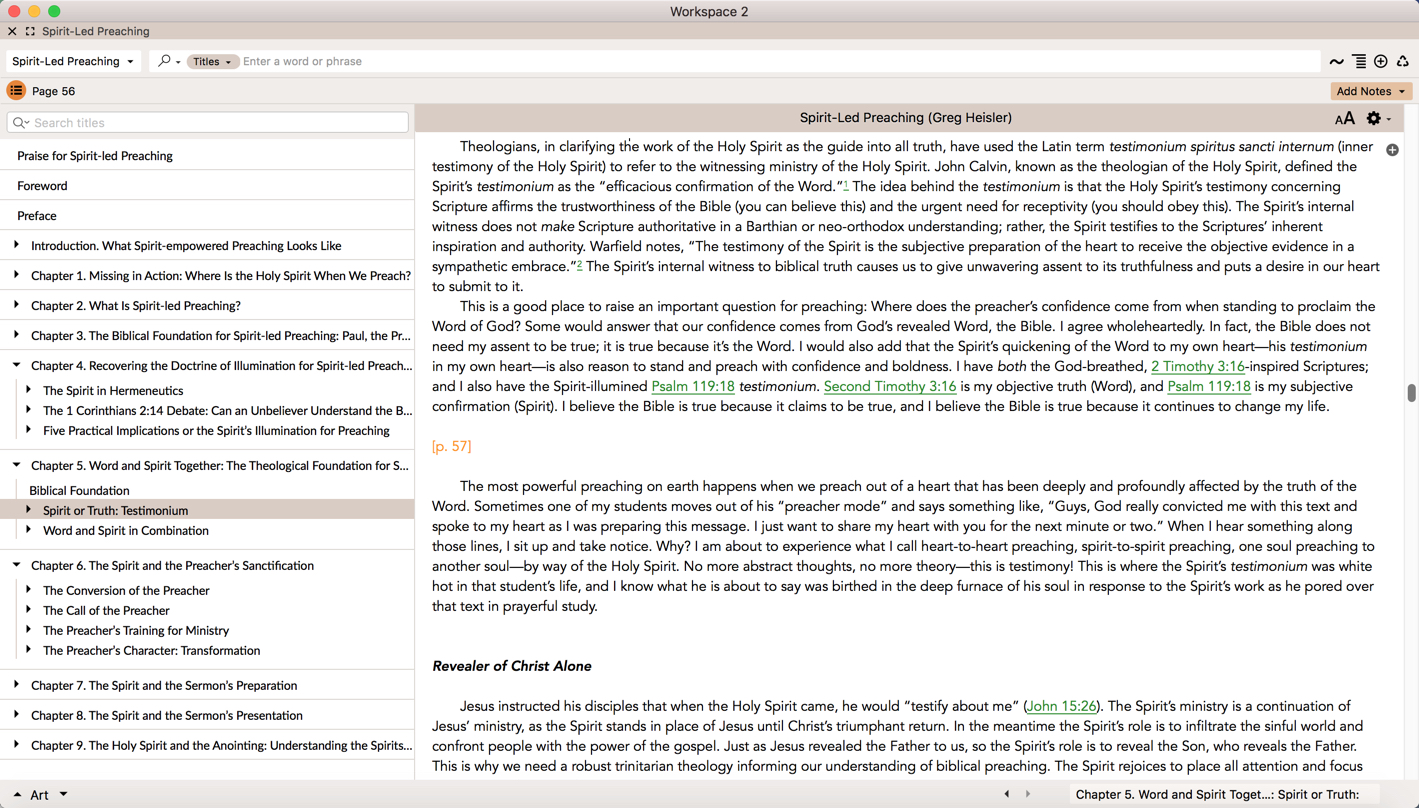This screenshot has width=1419, height=808.
Task: Click the [p. 57] page marker
Action: point(451,447)
